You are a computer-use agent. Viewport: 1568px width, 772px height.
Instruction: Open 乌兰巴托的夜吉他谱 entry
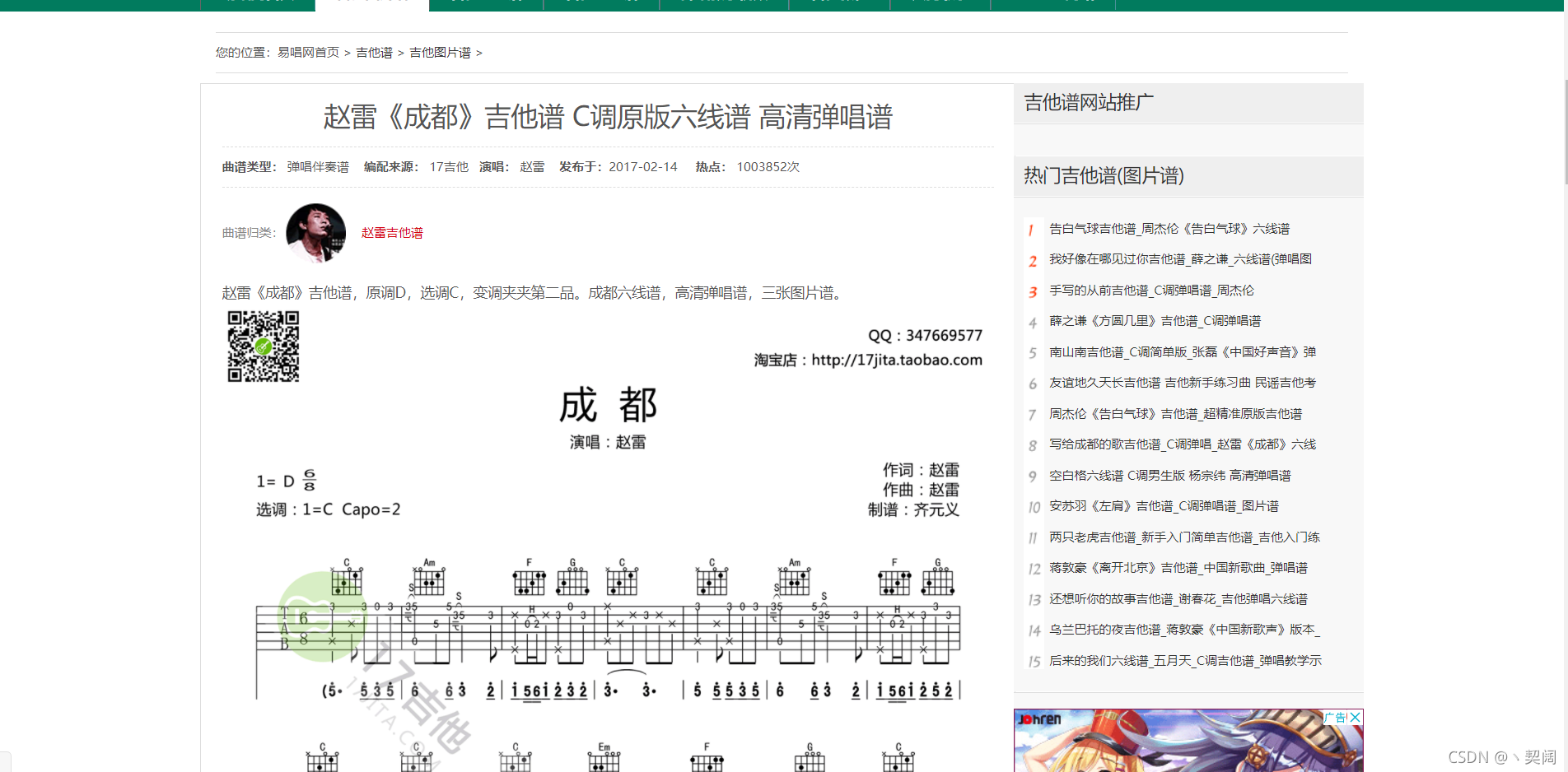pos(1184,630)
